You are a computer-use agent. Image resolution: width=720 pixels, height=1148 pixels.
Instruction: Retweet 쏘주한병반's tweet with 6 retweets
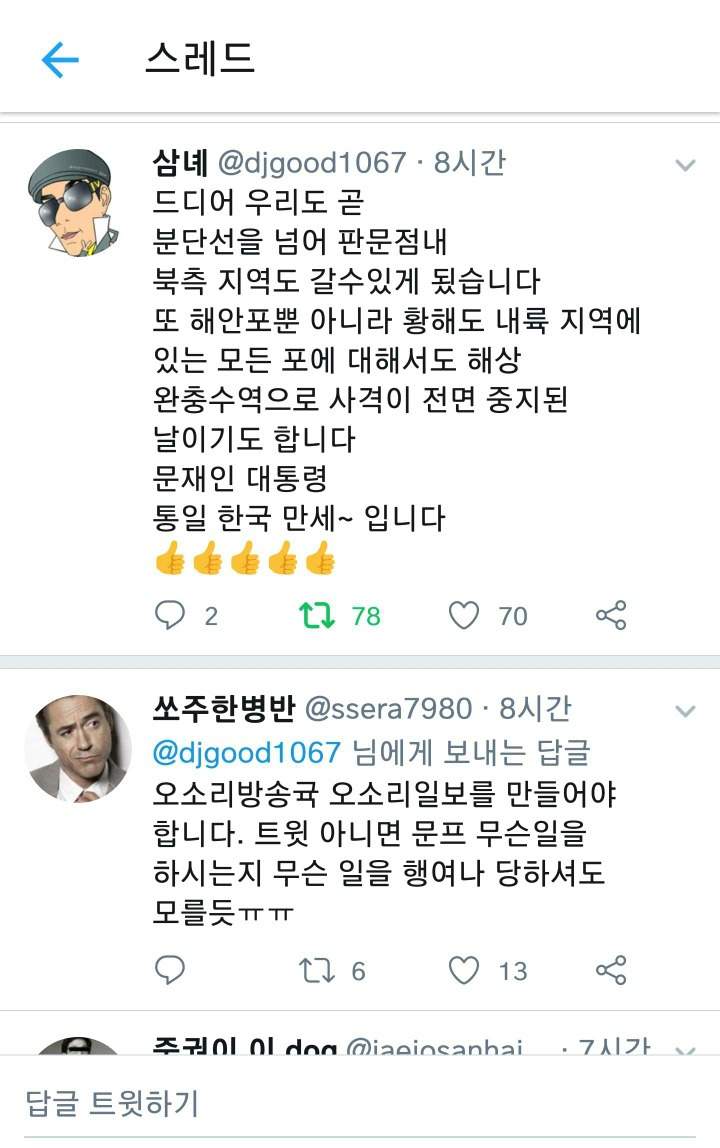pyautogui.click(x=316, y=971)
